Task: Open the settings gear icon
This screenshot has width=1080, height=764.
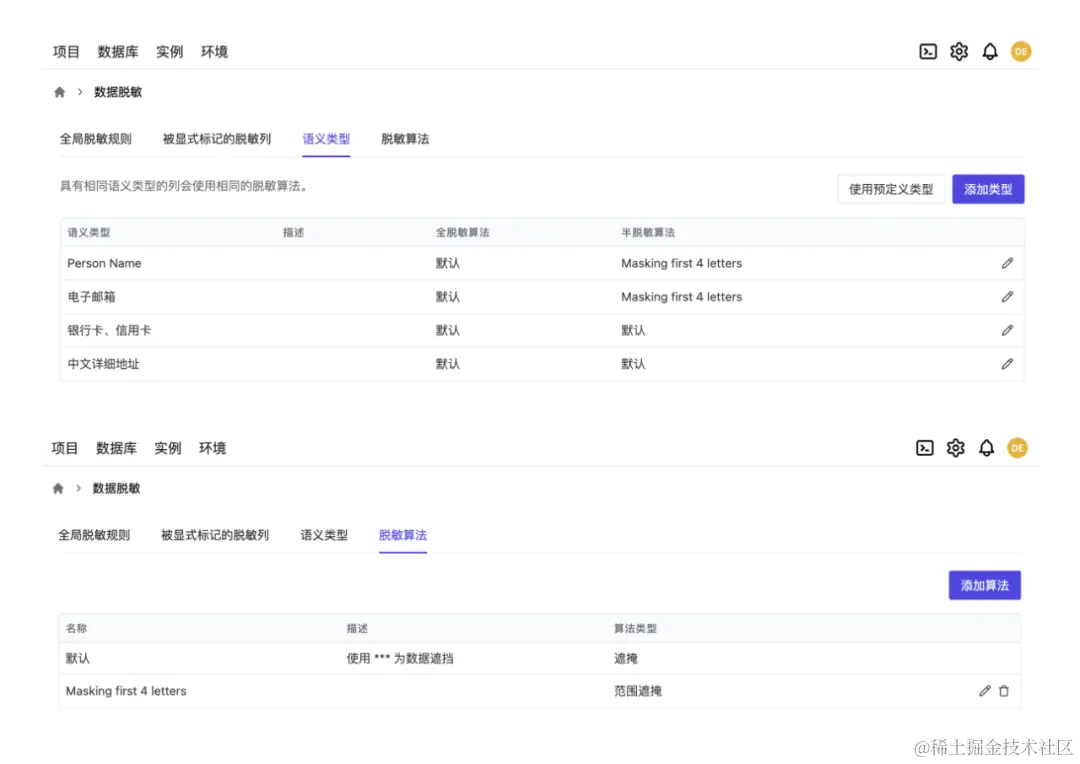Action: [x=959, y=51]
